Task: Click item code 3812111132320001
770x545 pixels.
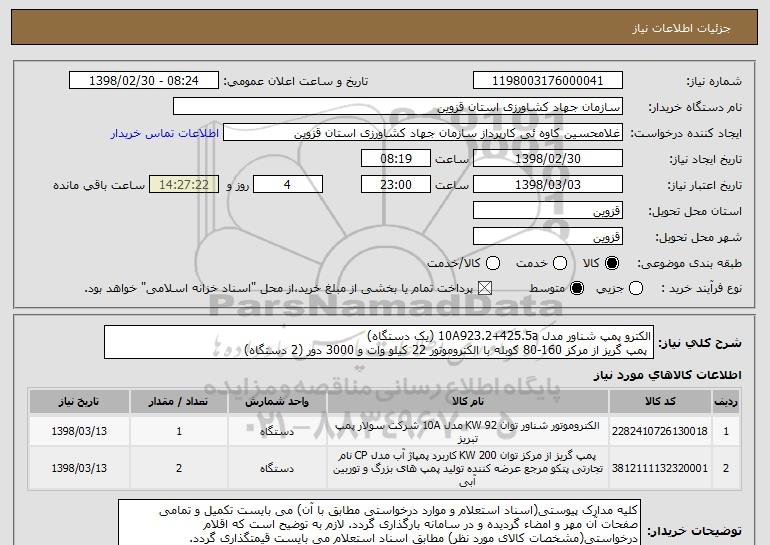Action: click(660, 468)
